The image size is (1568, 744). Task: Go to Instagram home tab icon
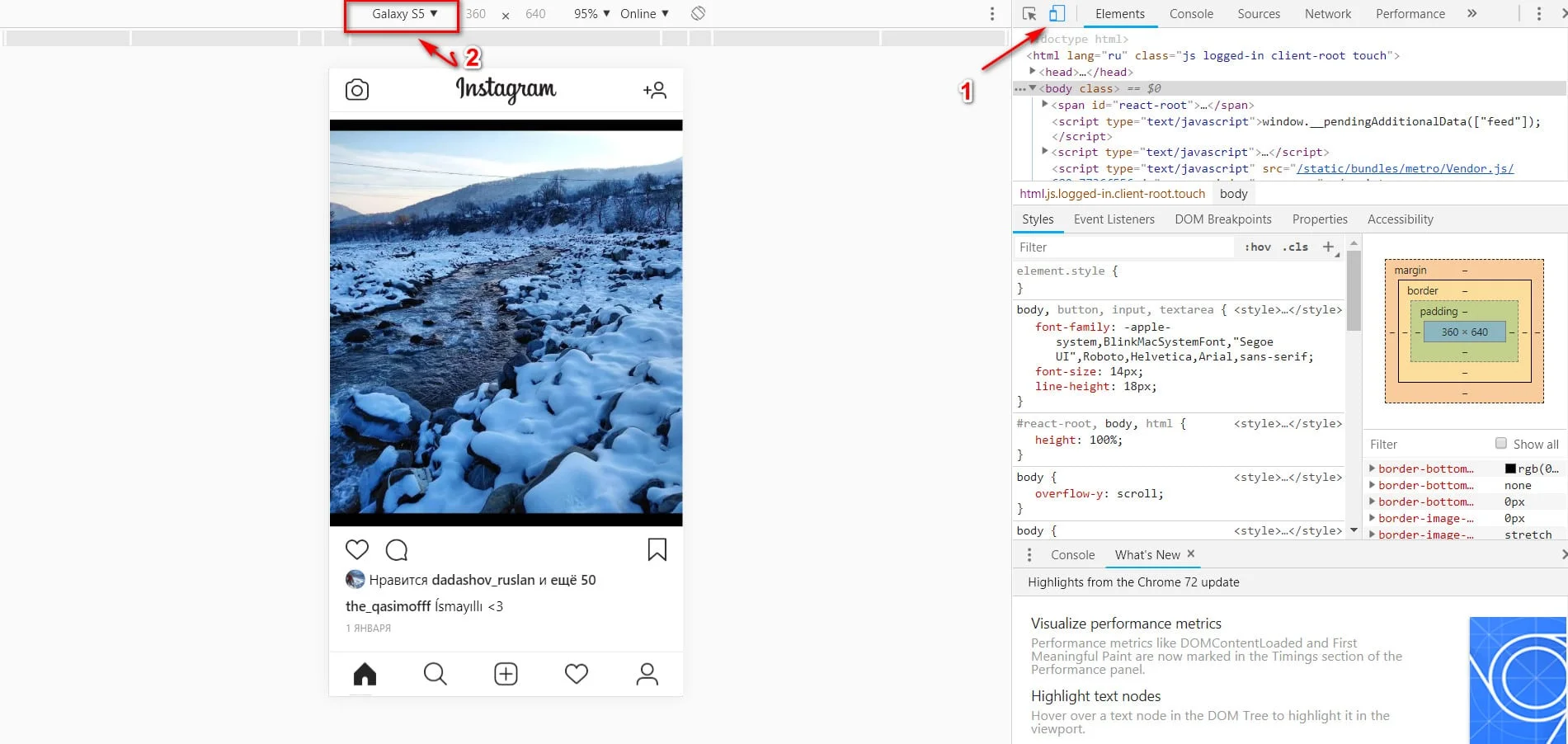pos(365,674)
